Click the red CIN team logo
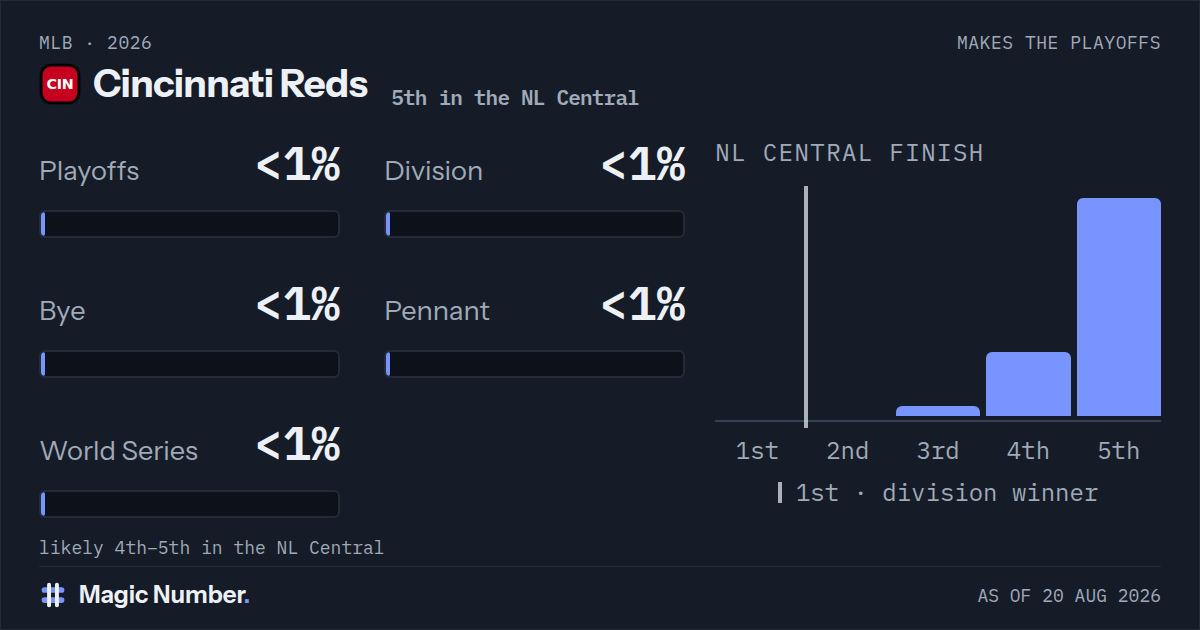The width and height of the screenshot is (1200, 630). pos(60,84)
